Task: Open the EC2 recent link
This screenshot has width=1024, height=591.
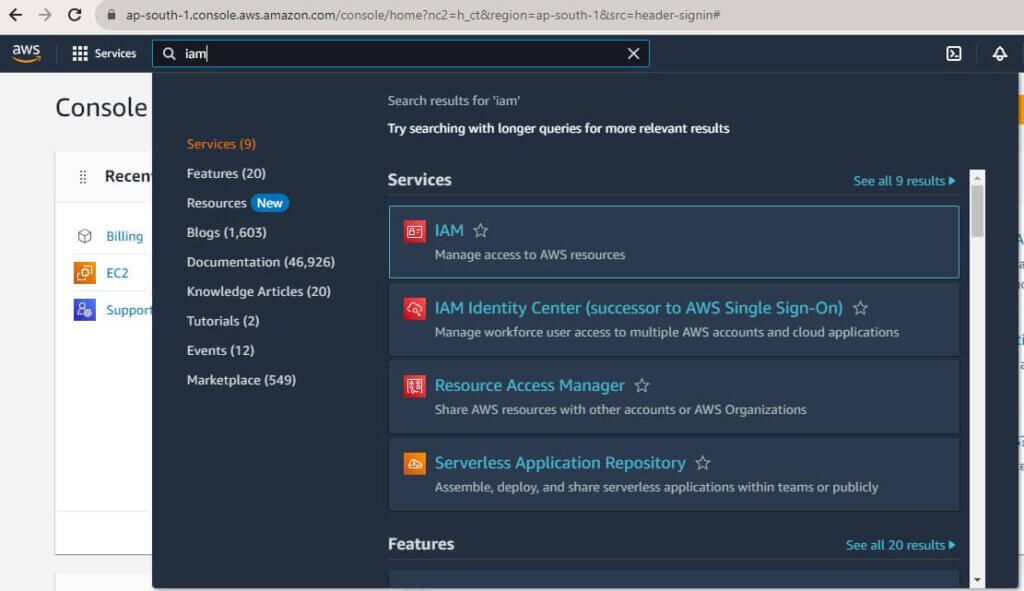Action: (x=117, y=273)
